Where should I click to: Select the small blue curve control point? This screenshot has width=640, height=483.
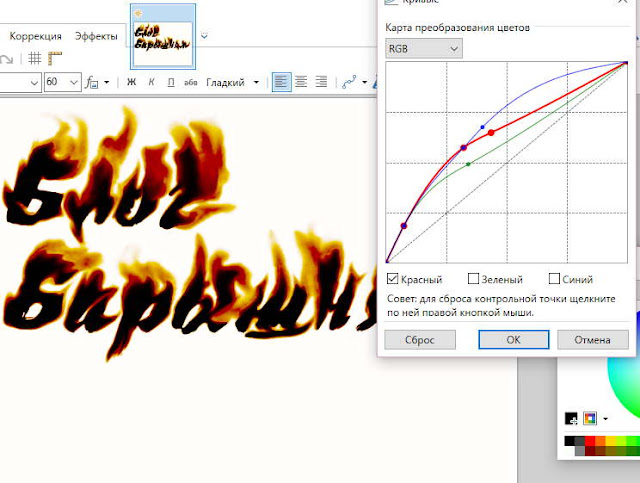482,127
